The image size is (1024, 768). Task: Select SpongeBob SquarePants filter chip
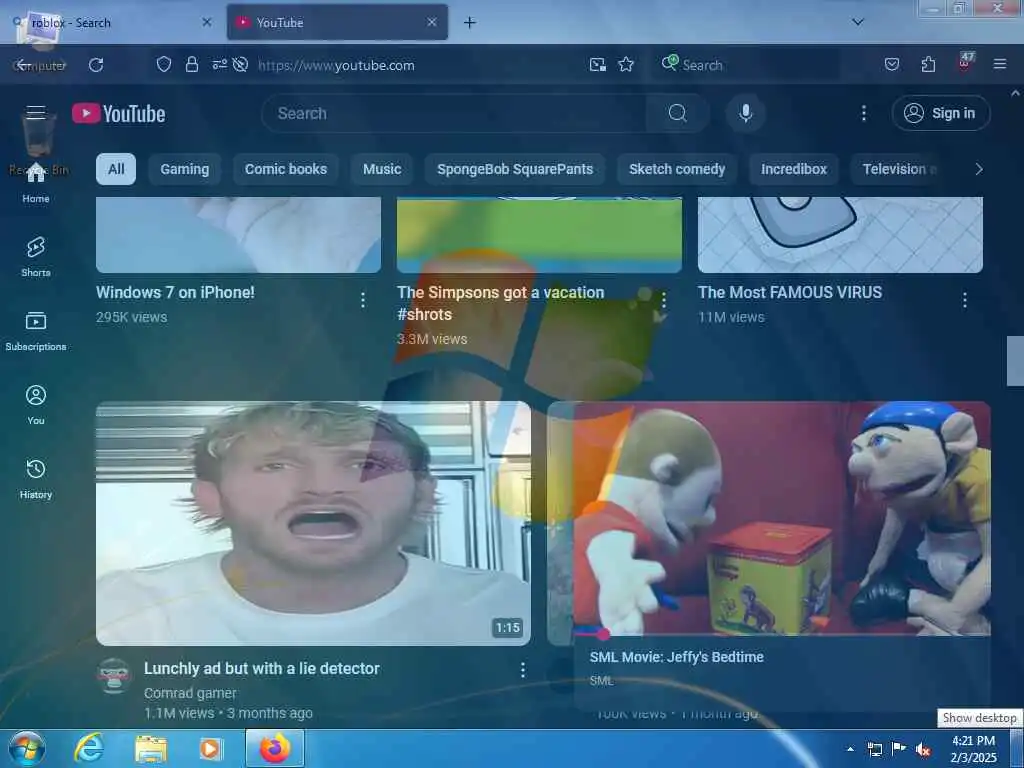(x=515, y=169)
